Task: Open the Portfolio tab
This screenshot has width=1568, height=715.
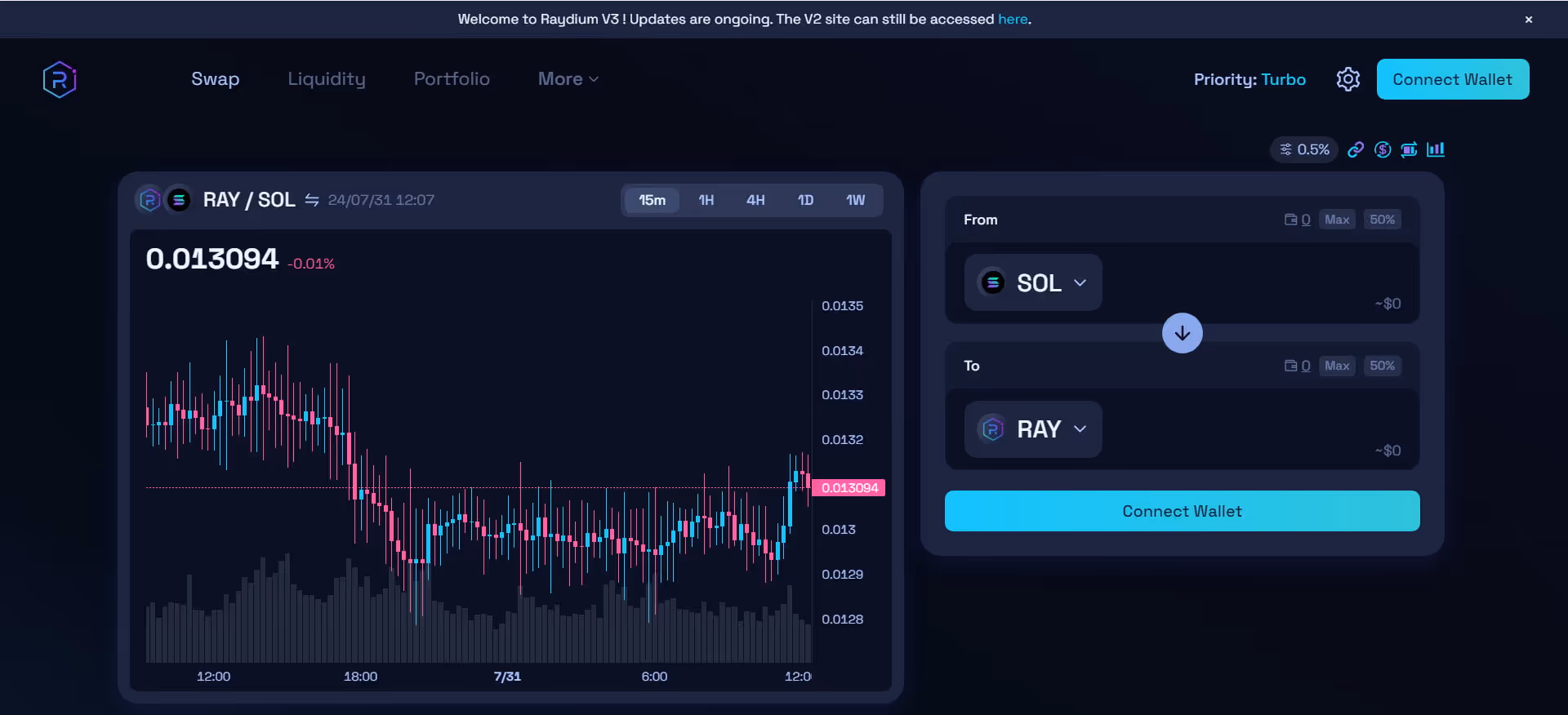Action: tap(452, 79)
